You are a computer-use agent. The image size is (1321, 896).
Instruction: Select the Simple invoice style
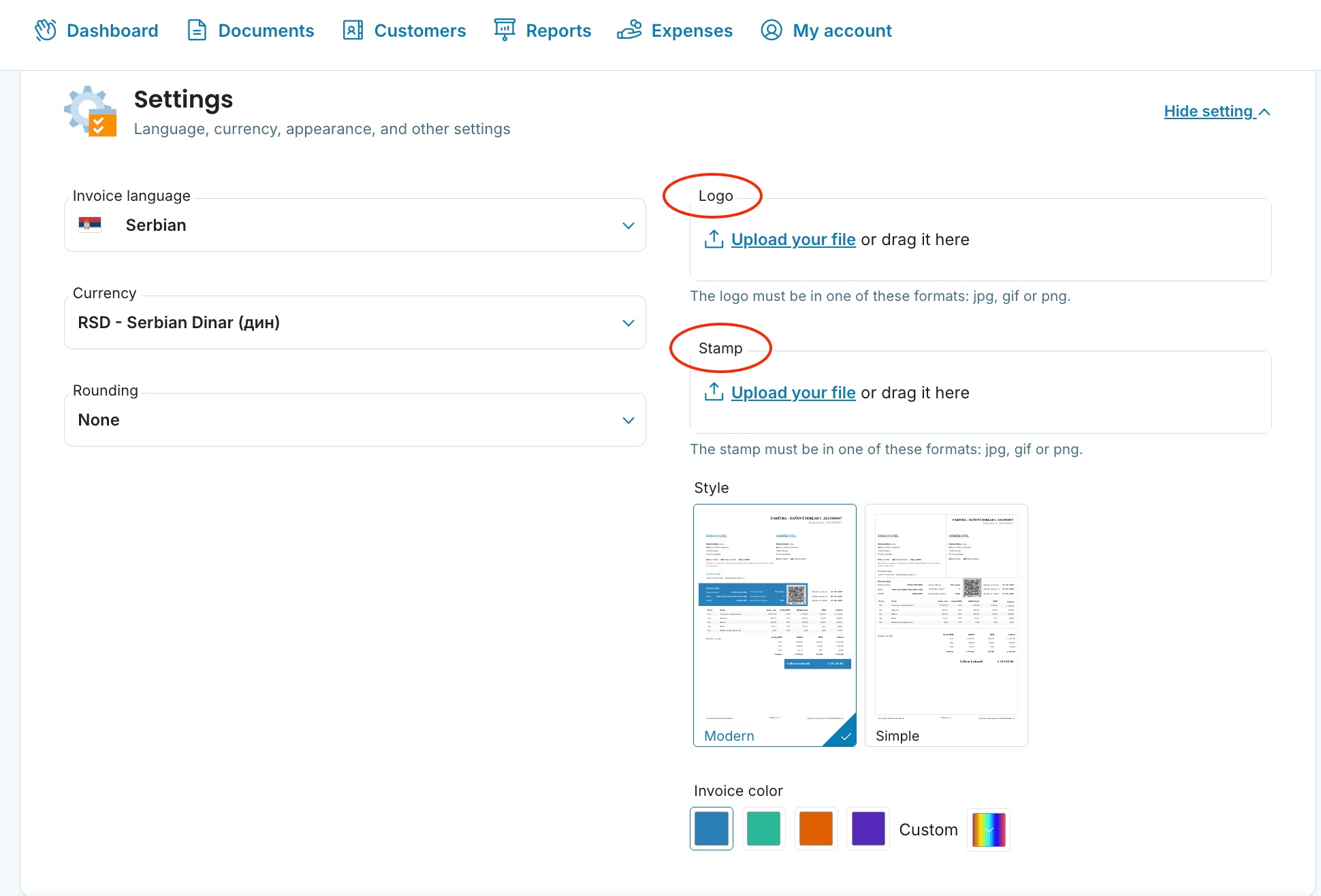pos(946,625)
